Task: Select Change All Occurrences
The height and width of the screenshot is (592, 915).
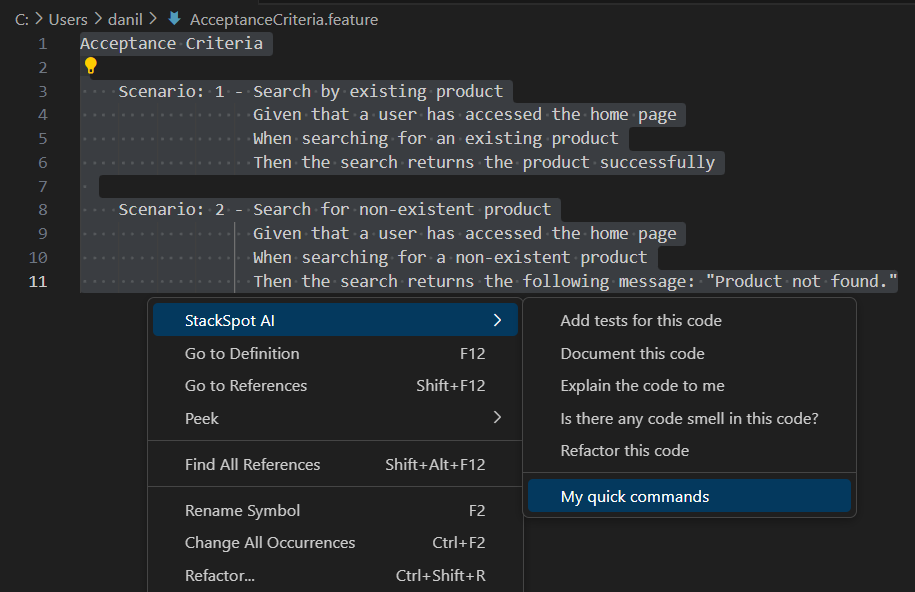Action: pyautogui.click(x=335, y=542)
